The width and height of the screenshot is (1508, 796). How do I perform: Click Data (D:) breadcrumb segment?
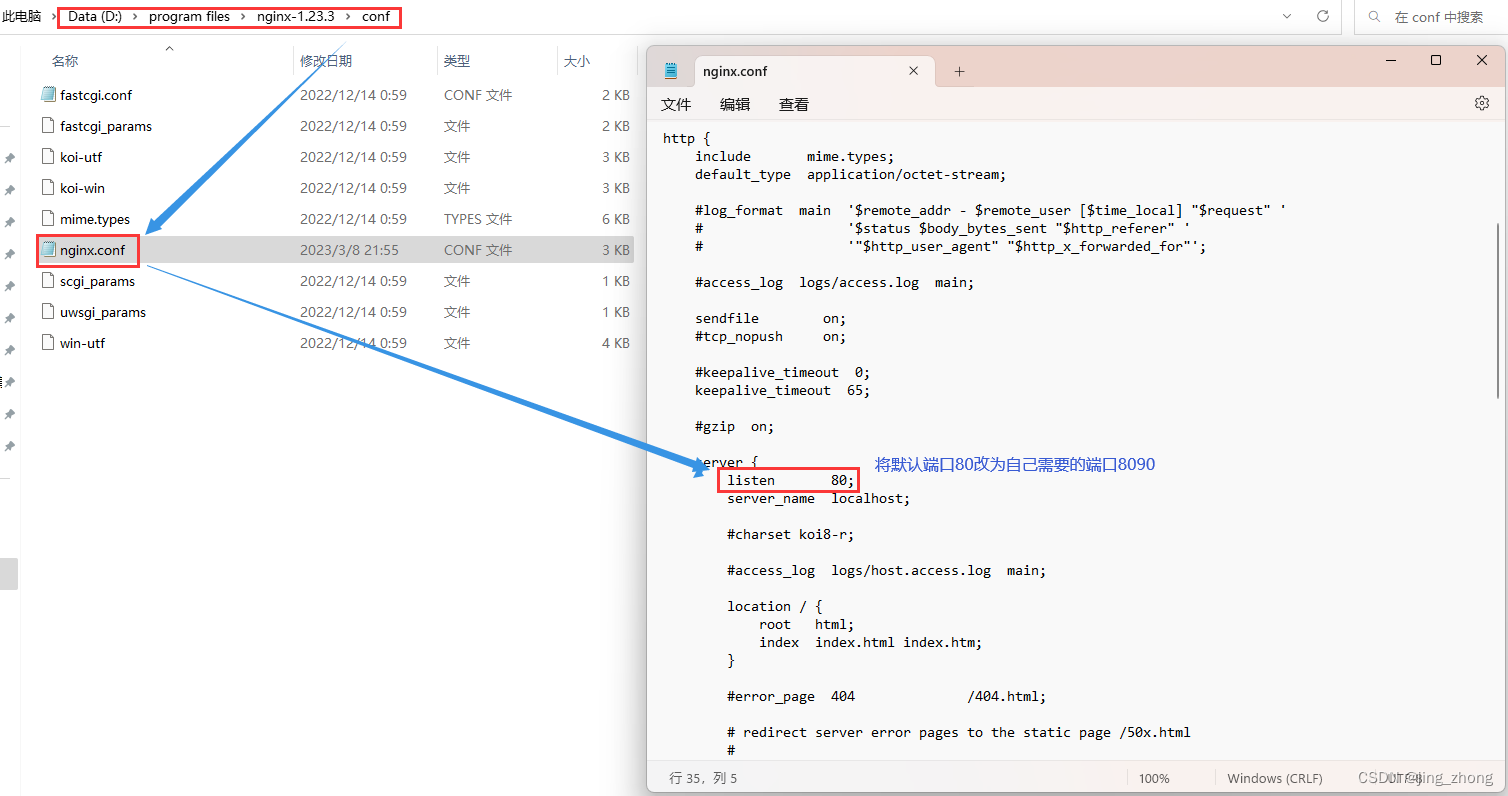coord(95,17)
